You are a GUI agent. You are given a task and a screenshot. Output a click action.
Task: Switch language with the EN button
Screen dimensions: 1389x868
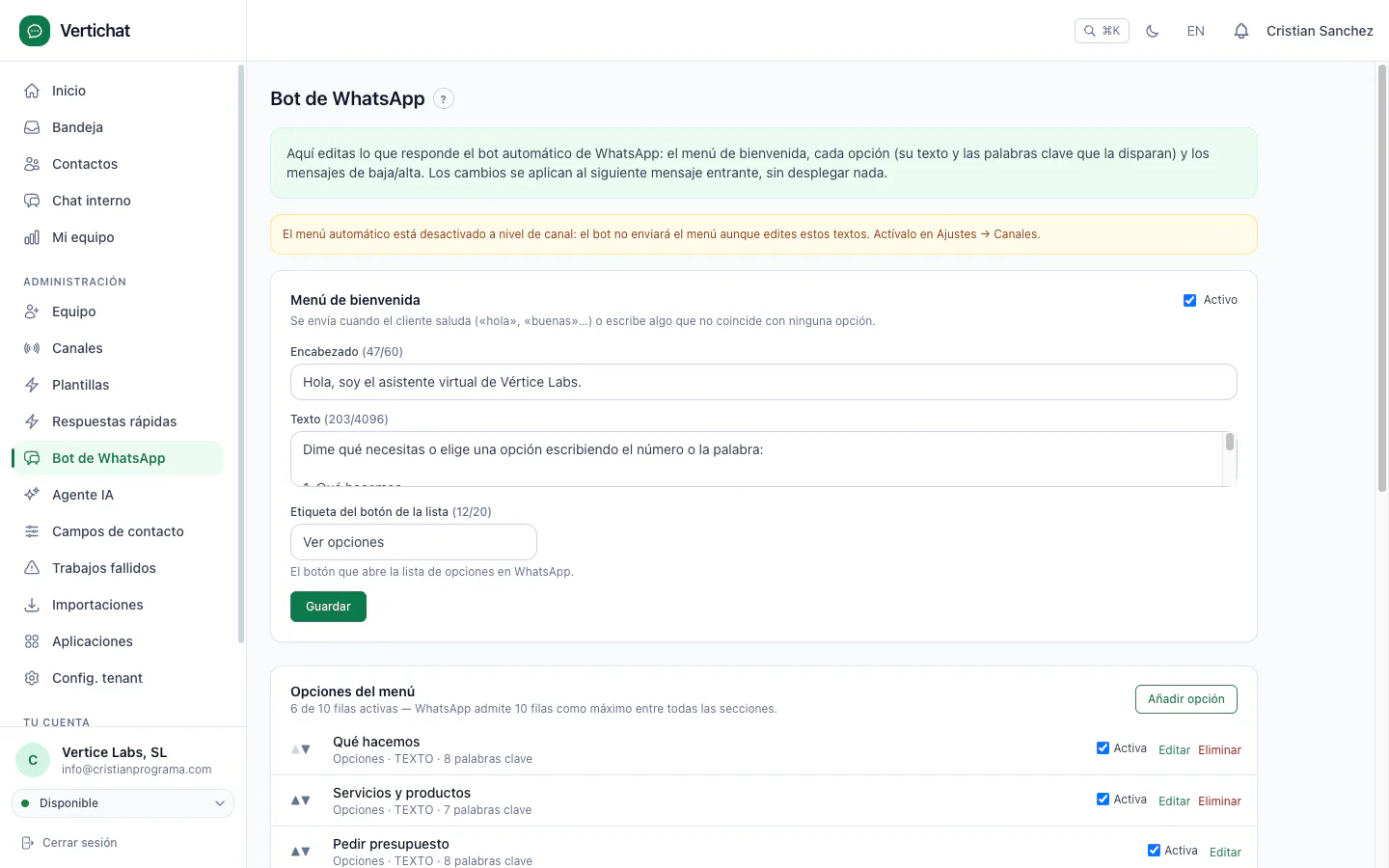[1196, 31]
